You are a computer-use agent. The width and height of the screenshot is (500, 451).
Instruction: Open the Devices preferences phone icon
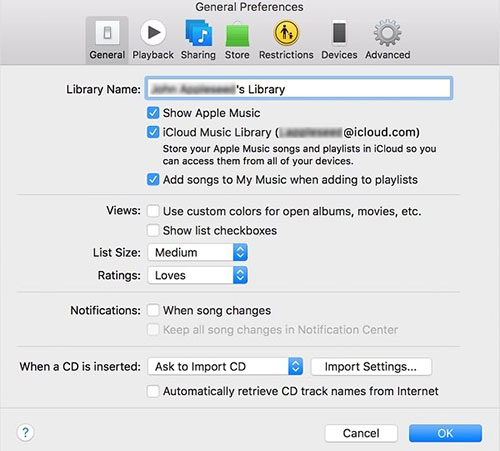[339, 33]
